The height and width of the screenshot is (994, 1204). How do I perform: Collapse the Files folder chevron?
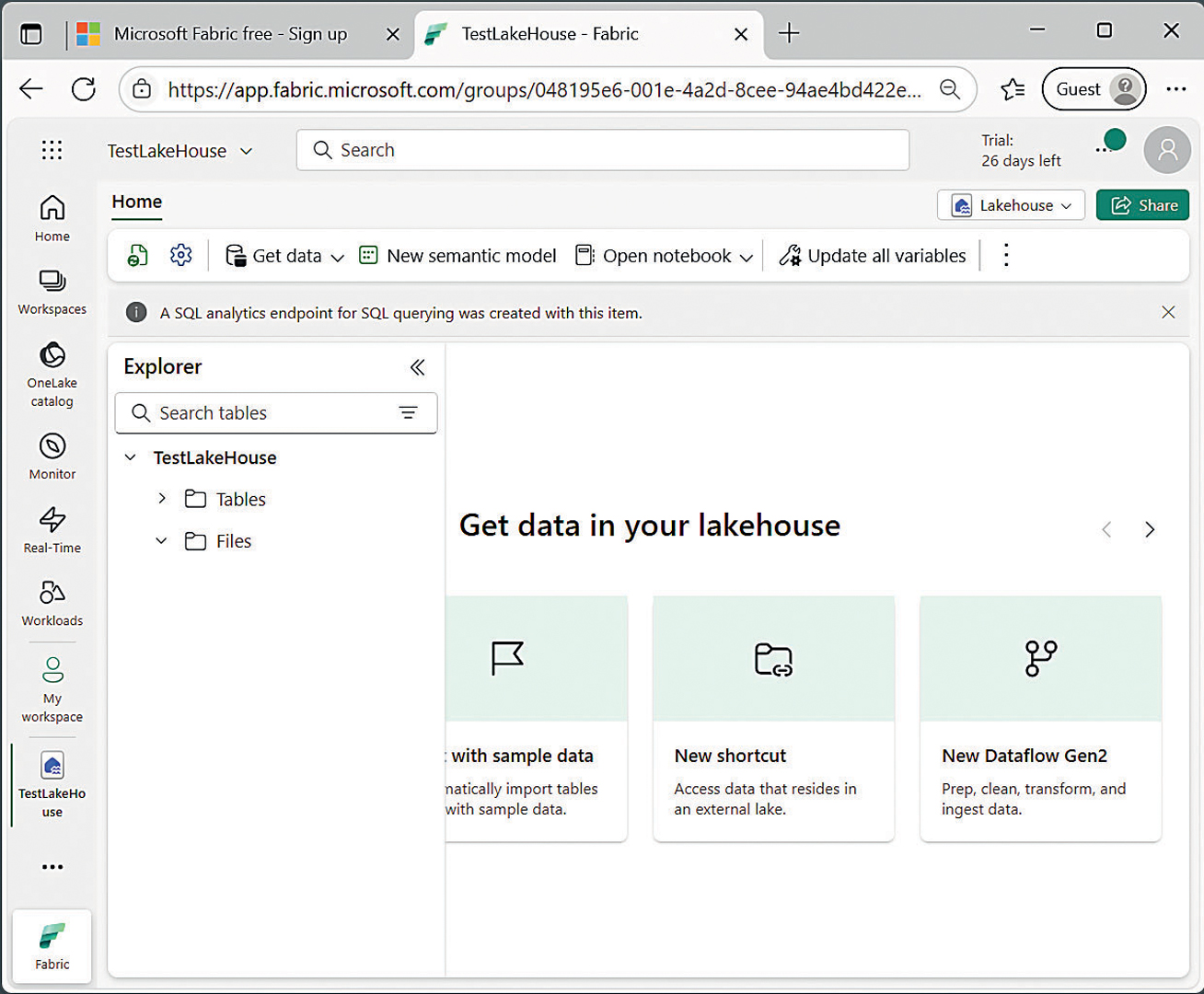click(162, 541)
